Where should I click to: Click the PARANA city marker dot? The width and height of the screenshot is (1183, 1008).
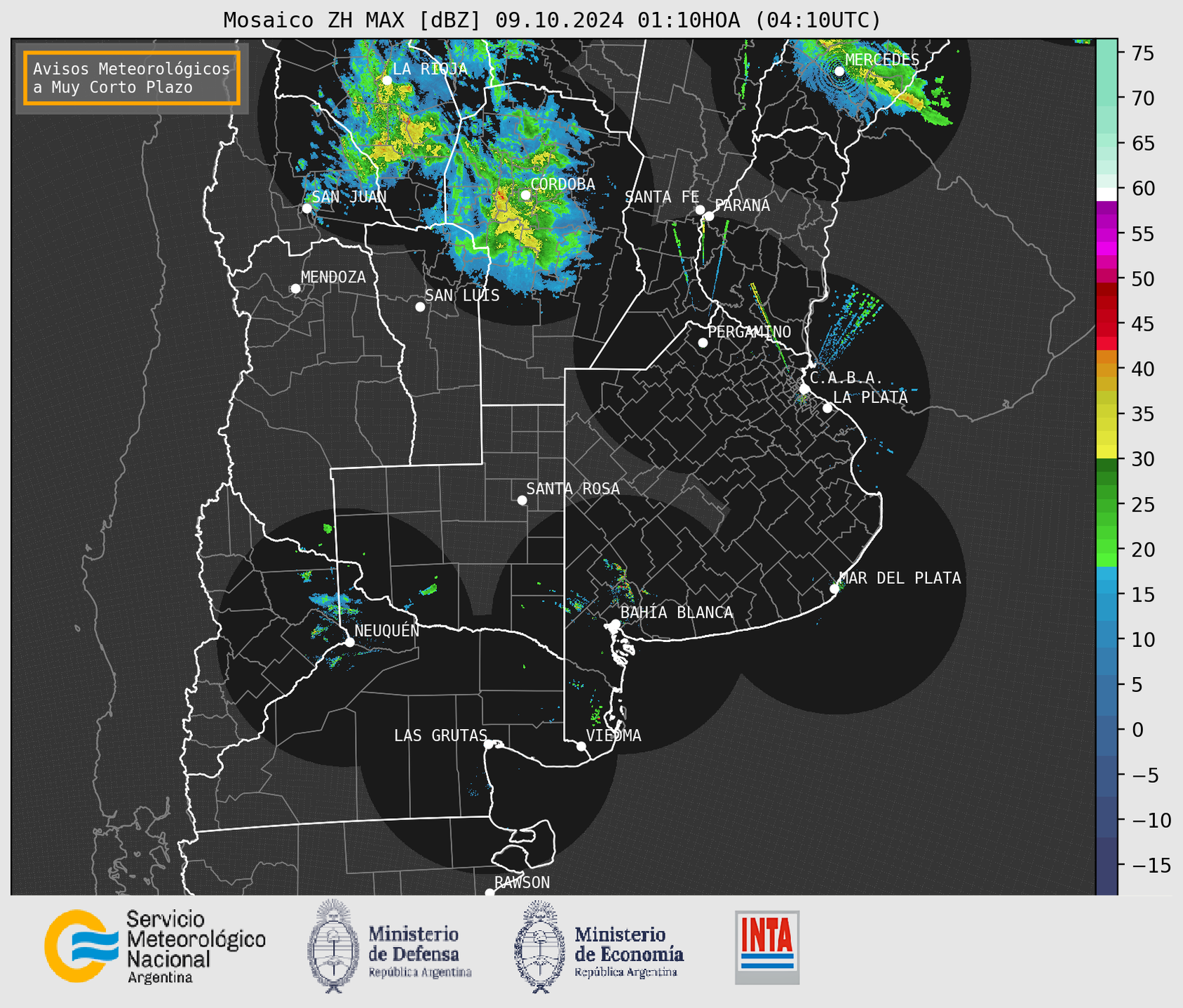(x=709, y=216)
